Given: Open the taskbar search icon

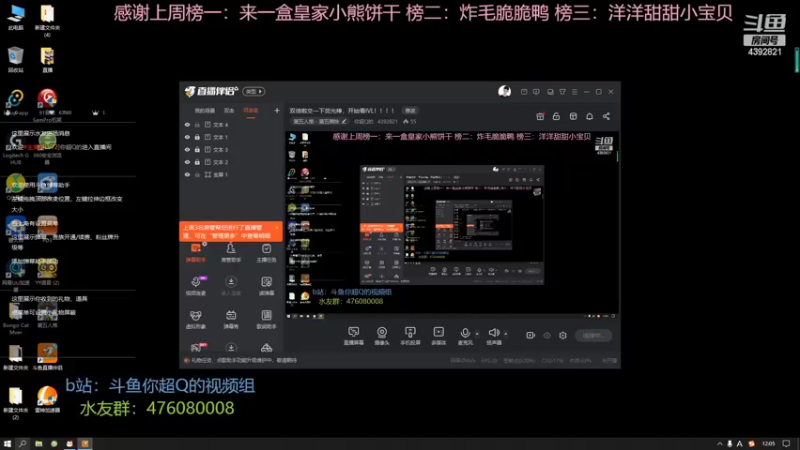Looking at the screenshot, I should (x=22, y=444).
